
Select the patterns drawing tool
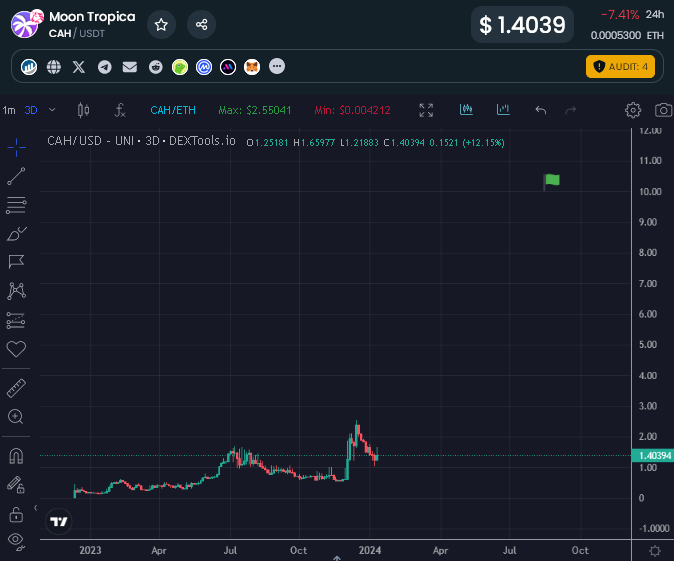coord(16,291)
